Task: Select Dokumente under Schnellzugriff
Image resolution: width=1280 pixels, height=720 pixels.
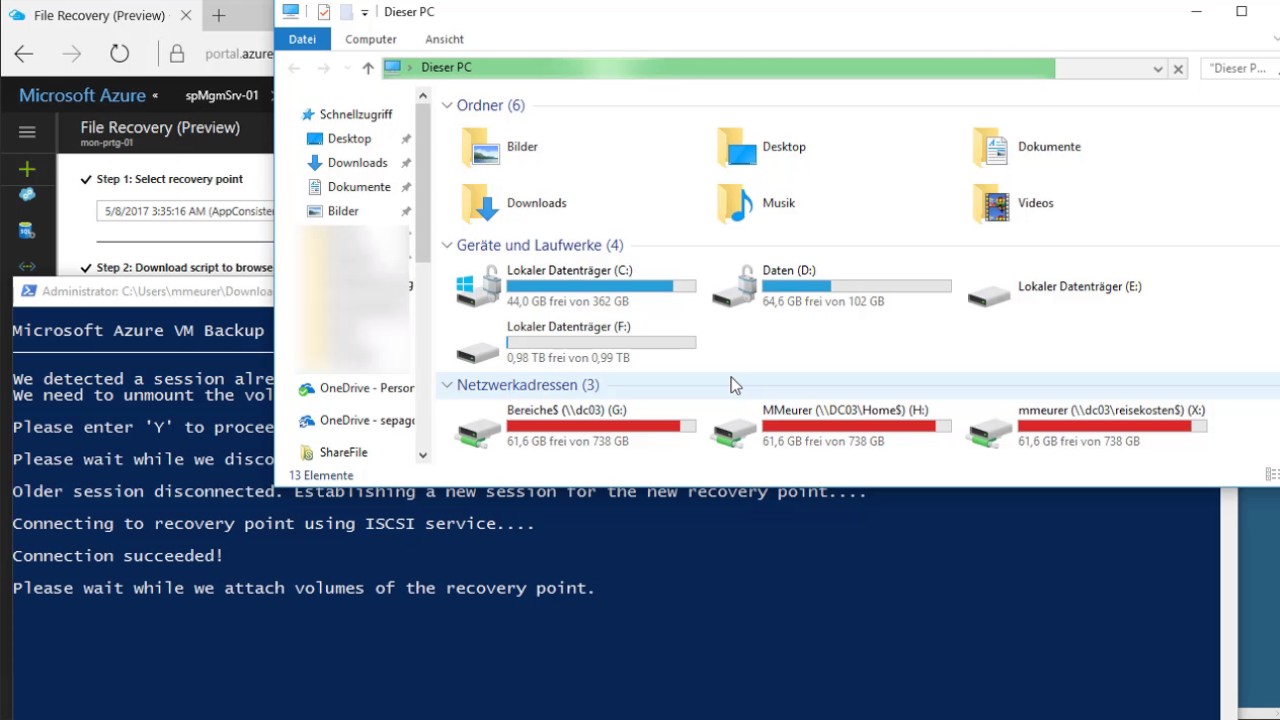Action: (348, 187)
